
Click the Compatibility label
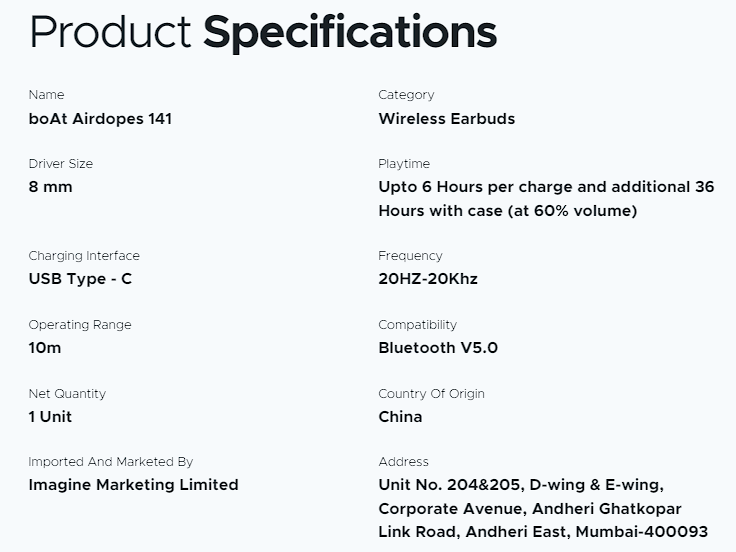(417, 324)
